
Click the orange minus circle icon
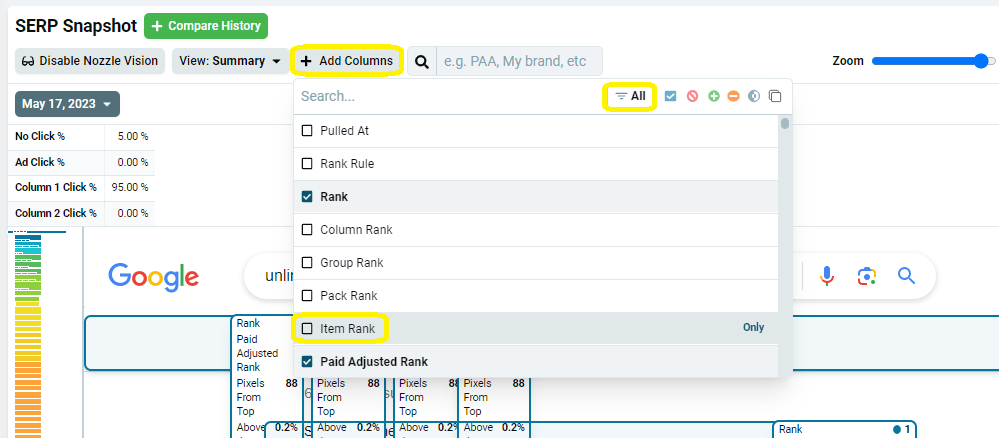(733, 96)
